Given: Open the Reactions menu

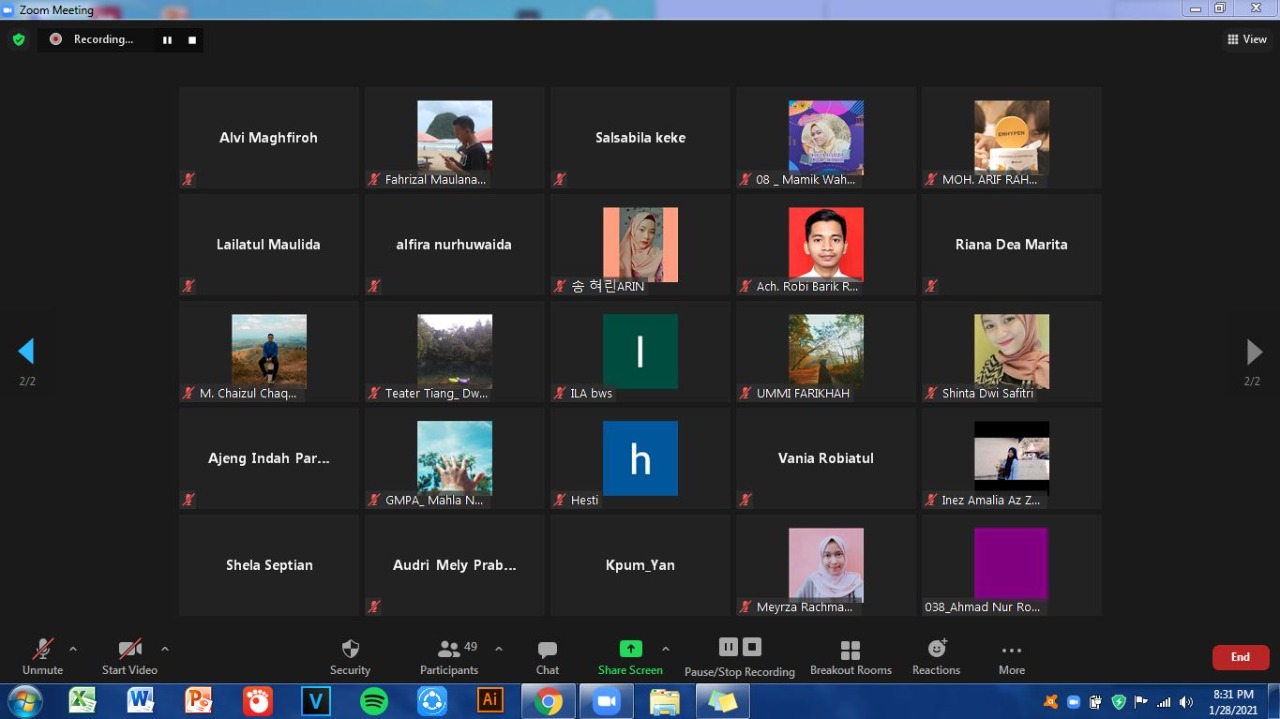Looking at the screenshot, I should [936, 656].
